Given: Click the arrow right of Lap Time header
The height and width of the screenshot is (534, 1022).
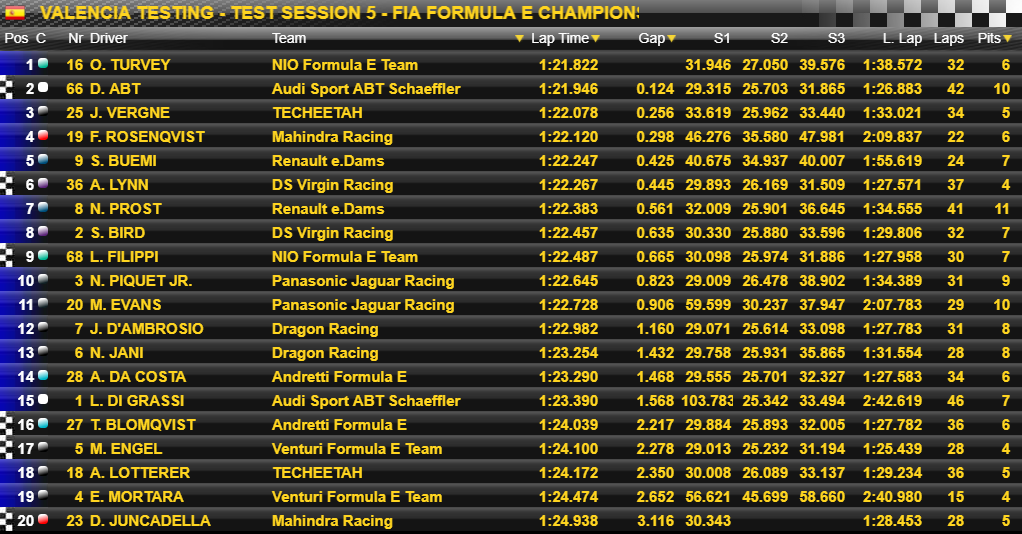Looking at the screenshot, I should [x=595, y=39].
